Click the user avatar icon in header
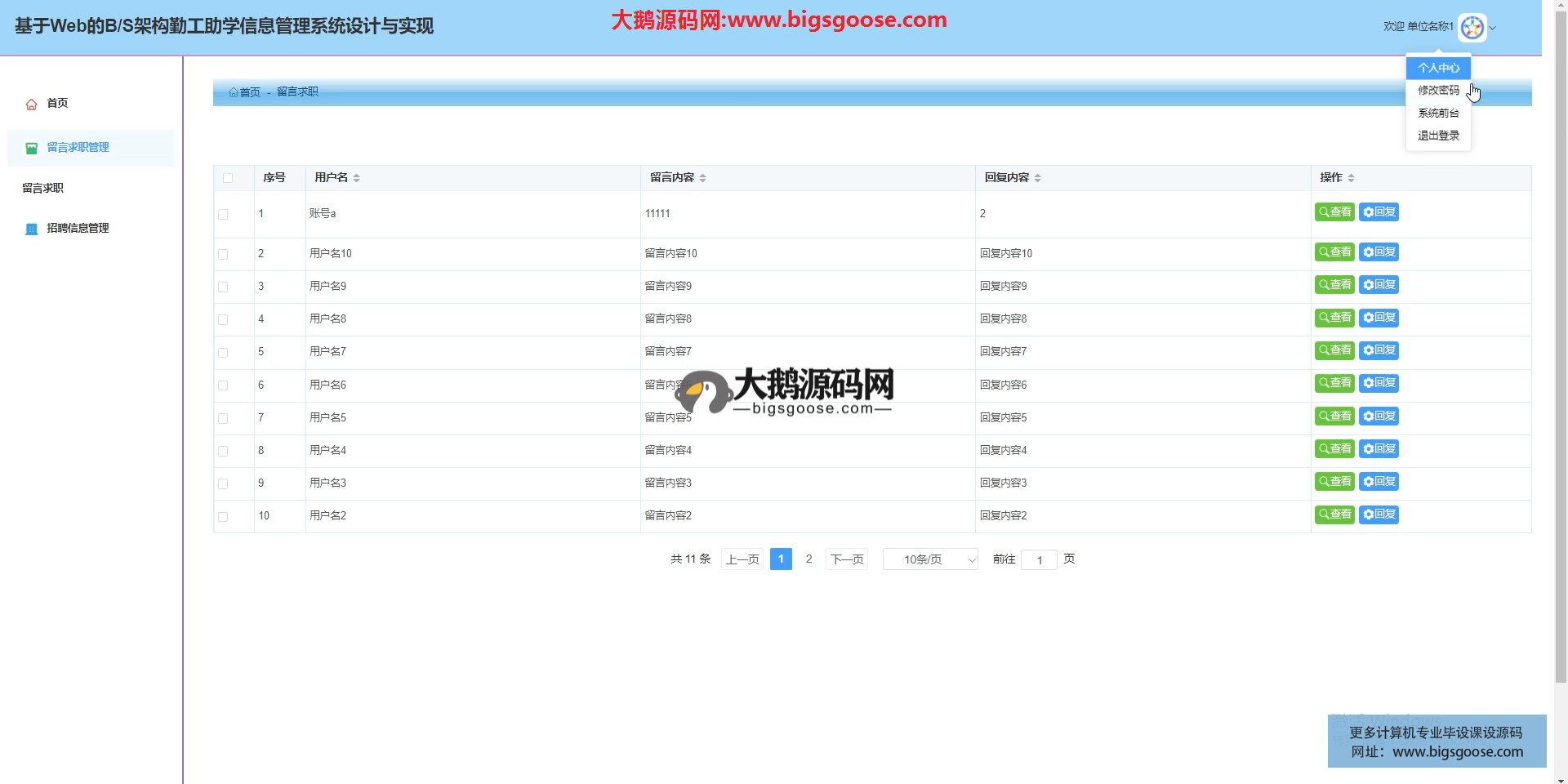 1472,28
